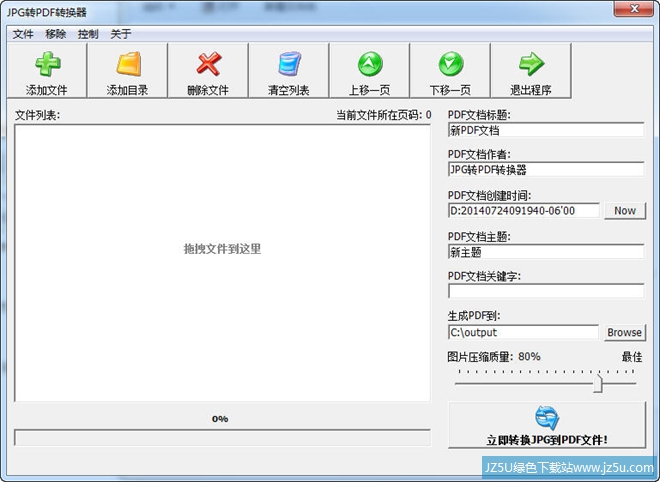Image resolution: width=660 pixels, height=482 pixels.
Task: Open the 移除 menu
Action: coord(56,34)
